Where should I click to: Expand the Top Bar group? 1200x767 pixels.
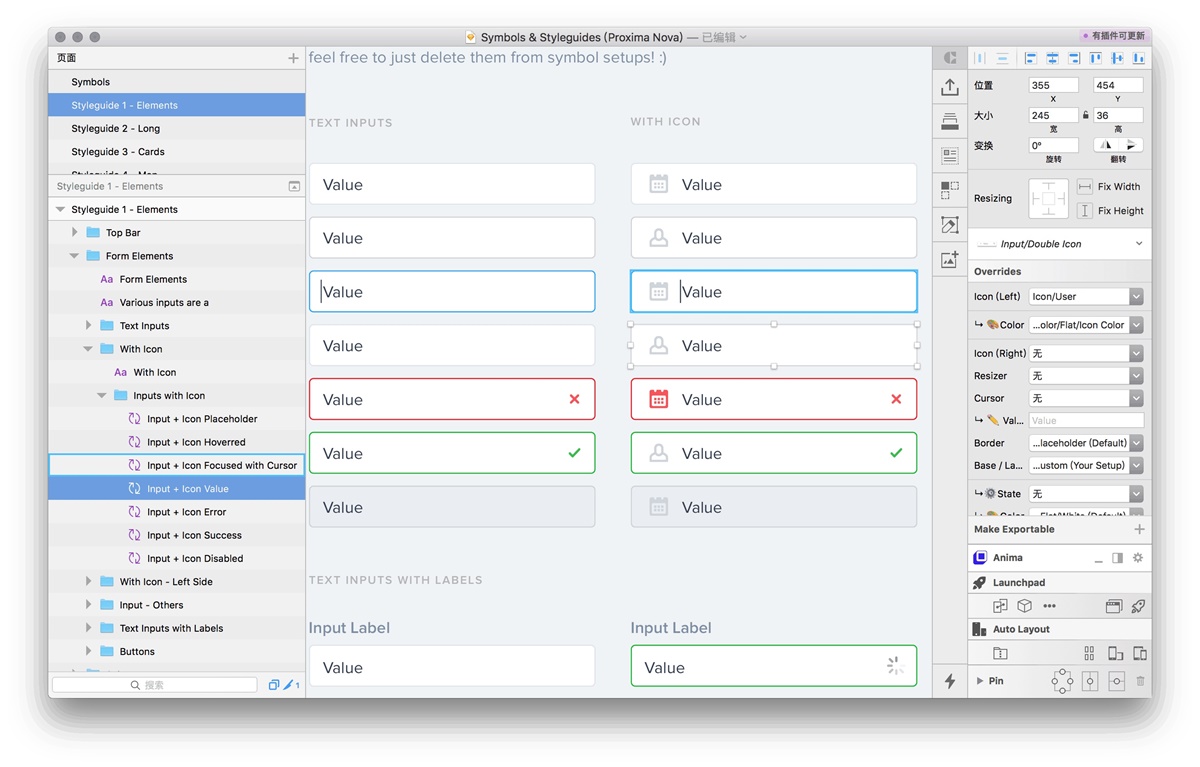coord(75,233)
